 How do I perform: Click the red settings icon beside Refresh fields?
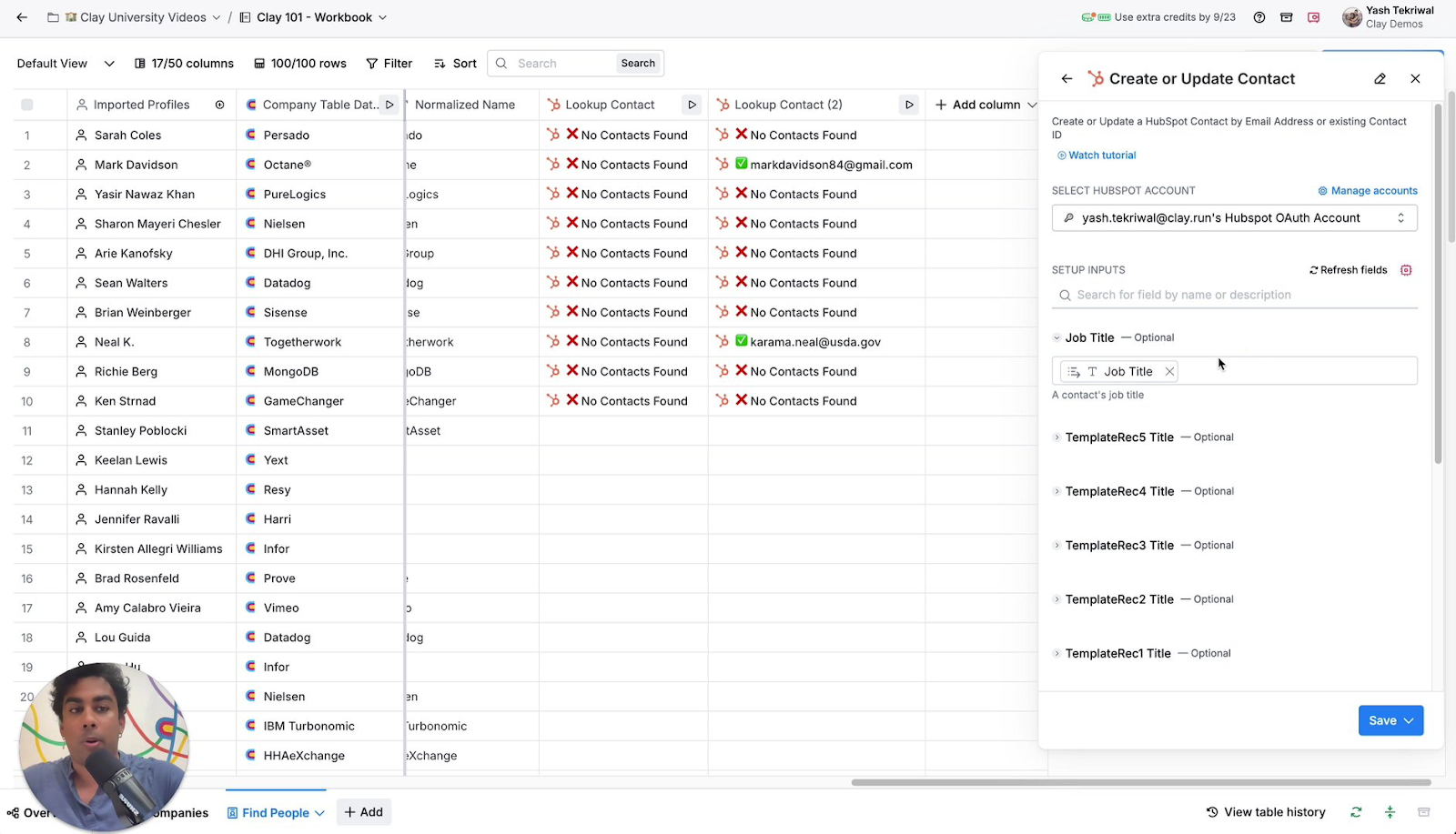point(1406,270)
